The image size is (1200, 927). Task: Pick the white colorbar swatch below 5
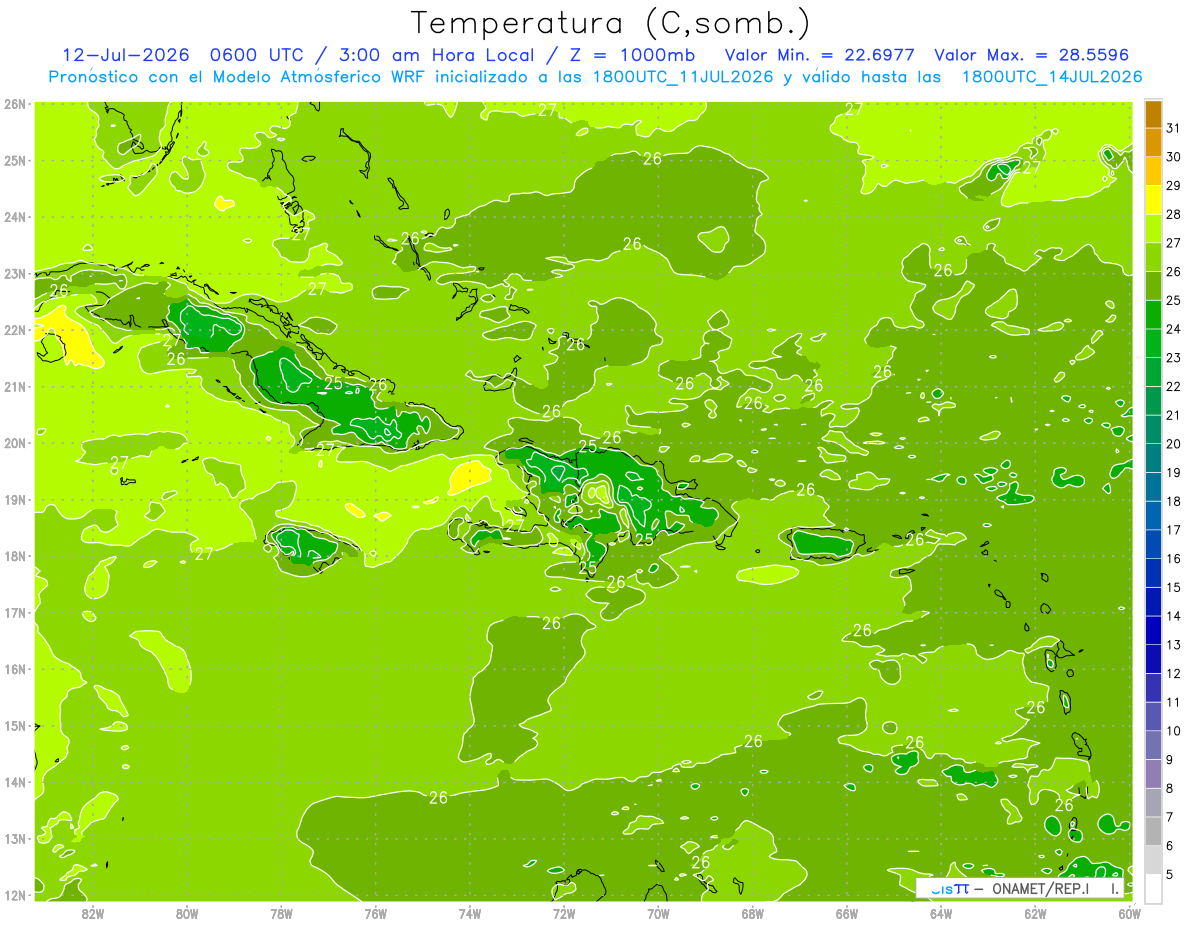coord(1153,888)
